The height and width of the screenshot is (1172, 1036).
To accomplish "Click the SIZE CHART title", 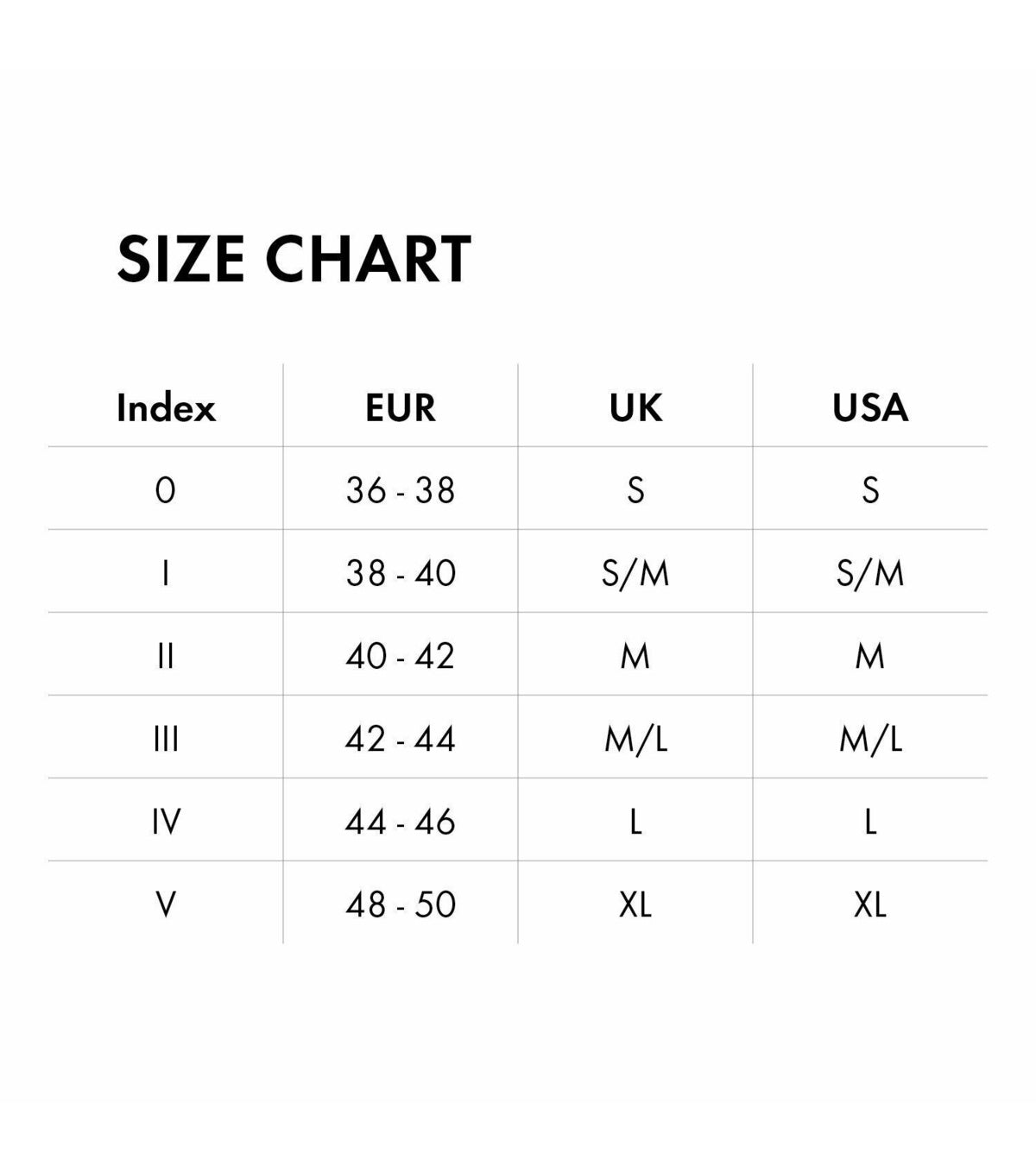I will coord(294,259).
